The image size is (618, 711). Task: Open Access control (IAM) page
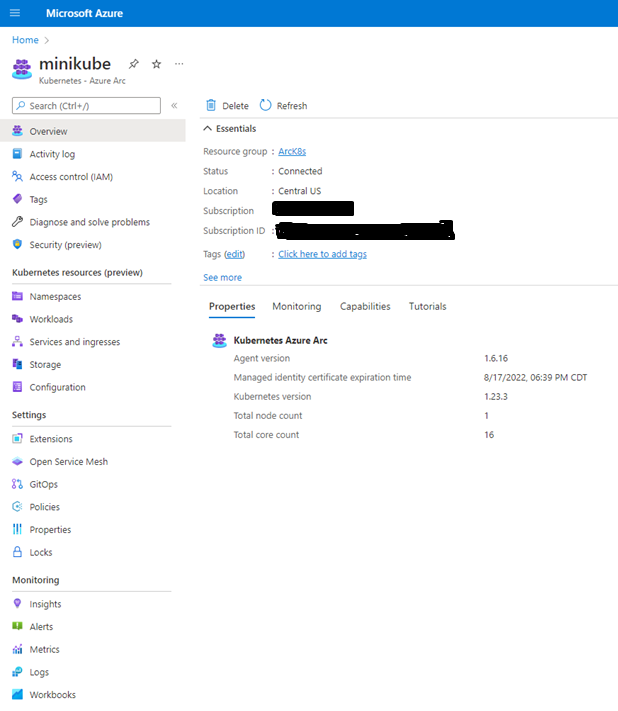coord(70,177)
